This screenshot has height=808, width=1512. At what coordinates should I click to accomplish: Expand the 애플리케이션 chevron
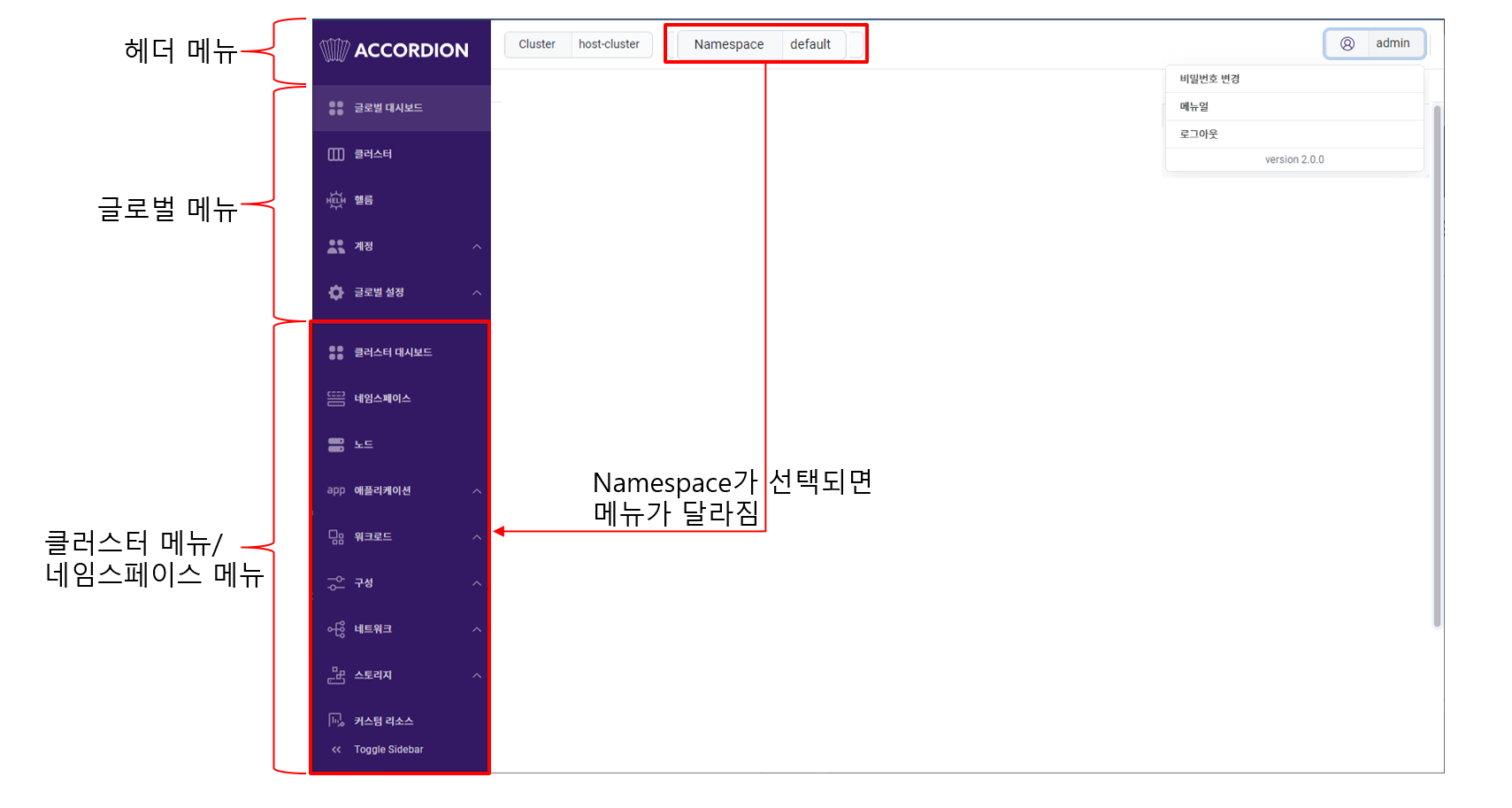[x=477, y=490]
